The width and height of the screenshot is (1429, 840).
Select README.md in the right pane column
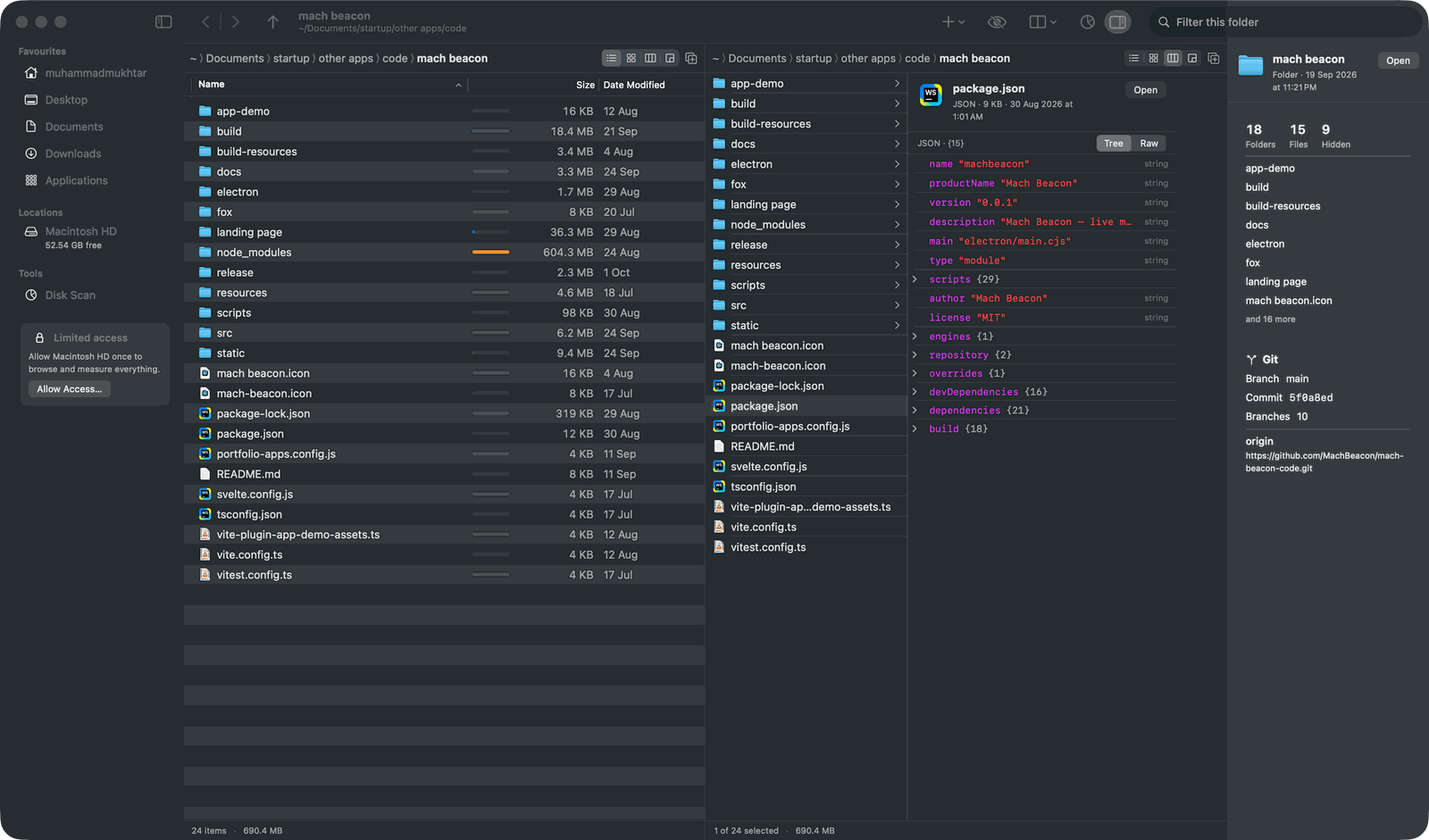(806, 446)
